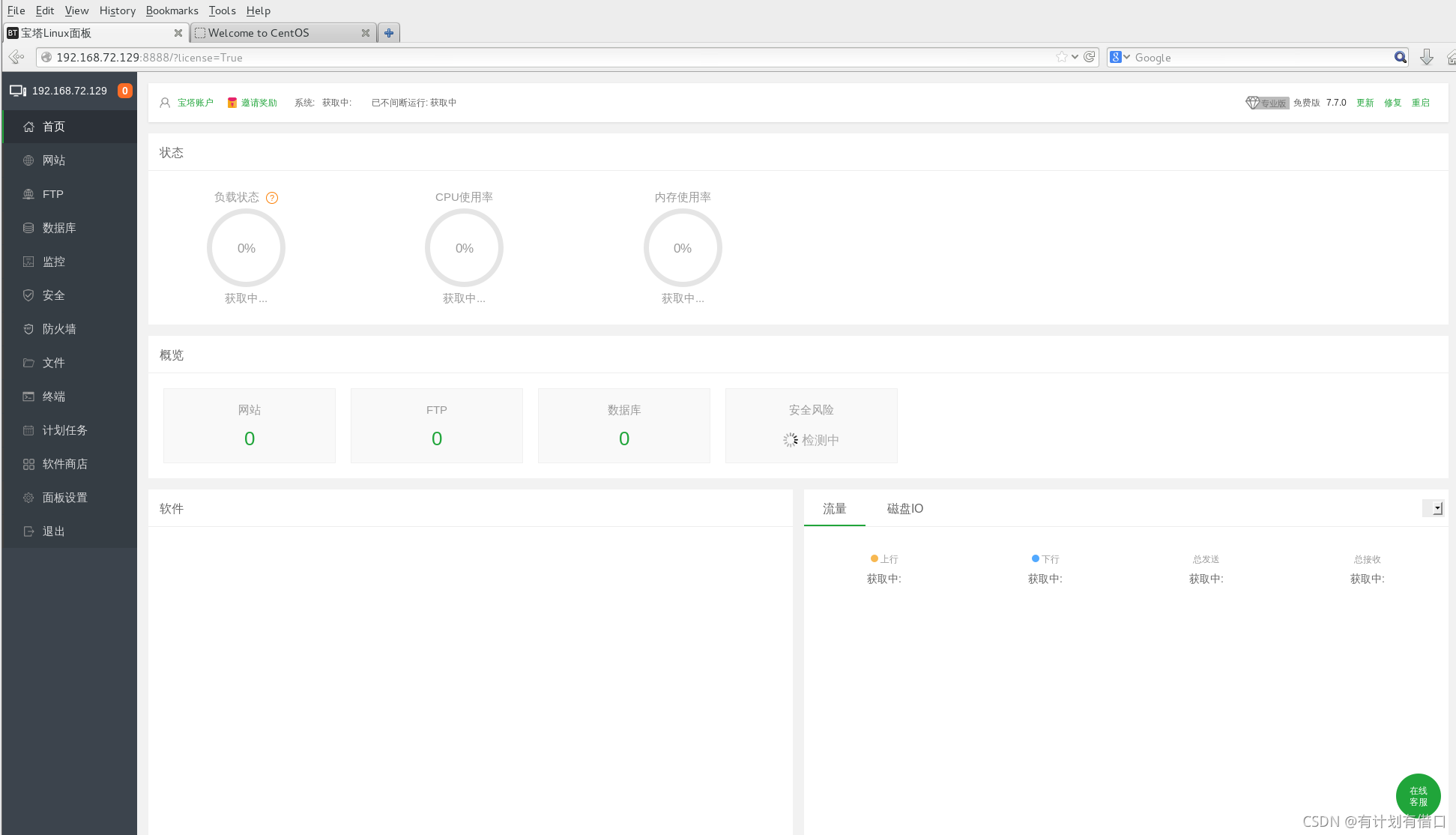Click the orange notification badge by the IP

(125, 91)
